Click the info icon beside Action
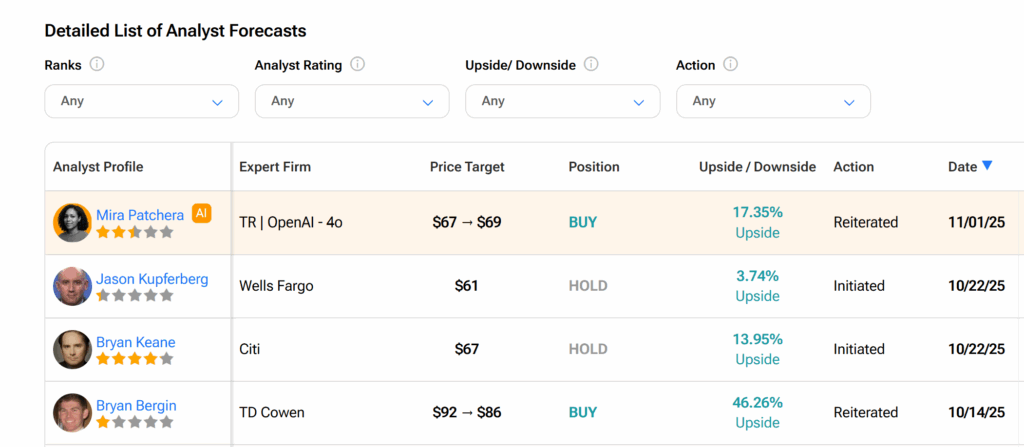 coord(730,65)
